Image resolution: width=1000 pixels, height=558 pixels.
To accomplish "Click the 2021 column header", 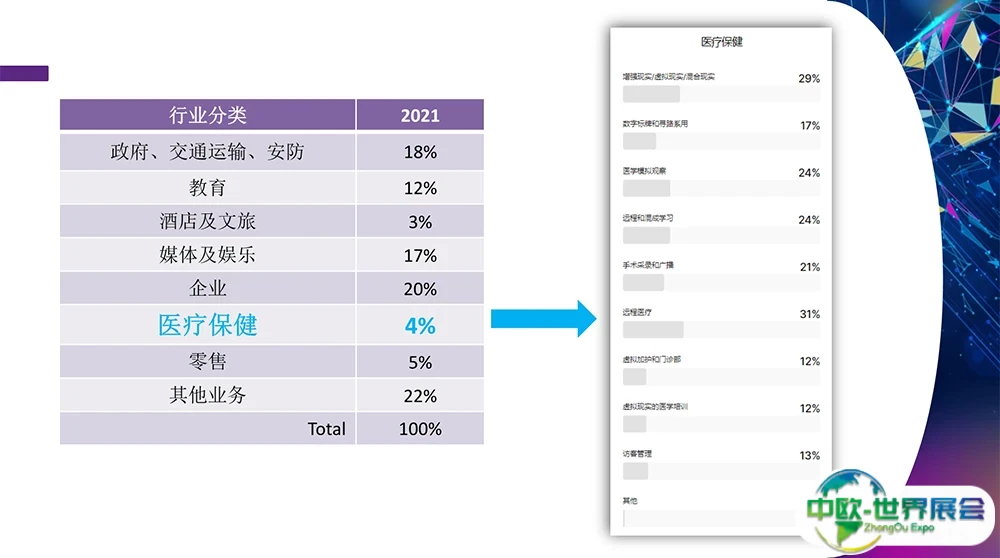I will 420,115.
